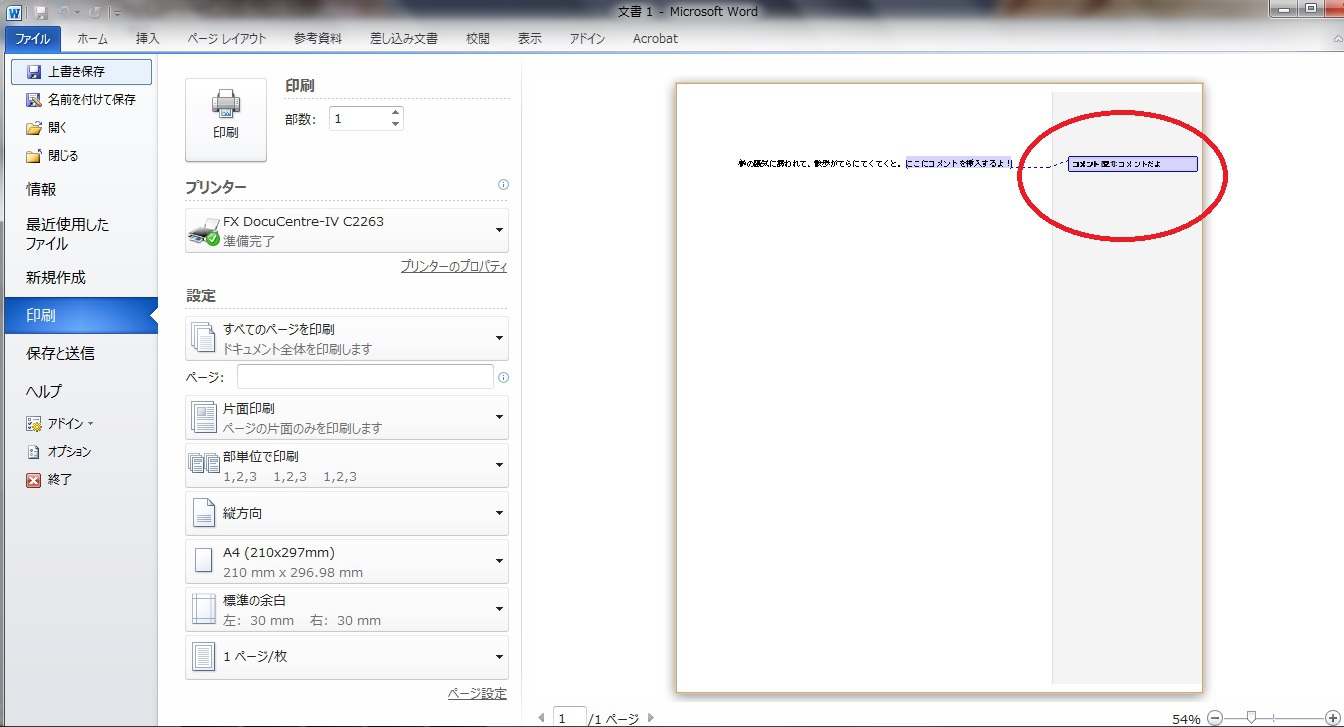Image resolution: width=1344 pixels, height=727 pixels.
Task: Open プリンターのプロパティ link
Action: 453,267
